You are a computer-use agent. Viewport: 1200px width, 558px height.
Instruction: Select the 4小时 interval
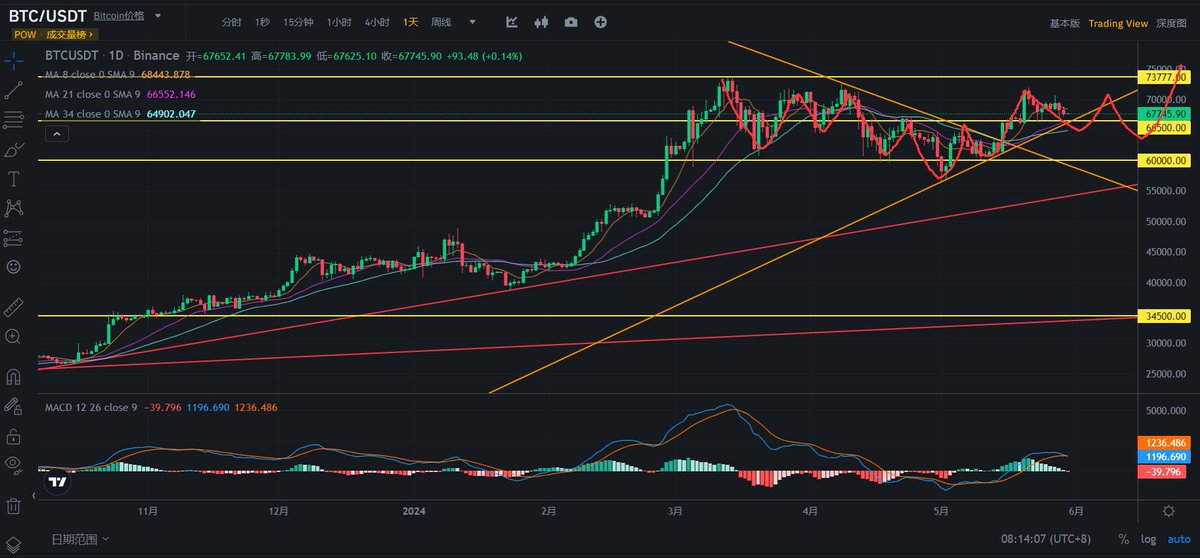point(377,22)
